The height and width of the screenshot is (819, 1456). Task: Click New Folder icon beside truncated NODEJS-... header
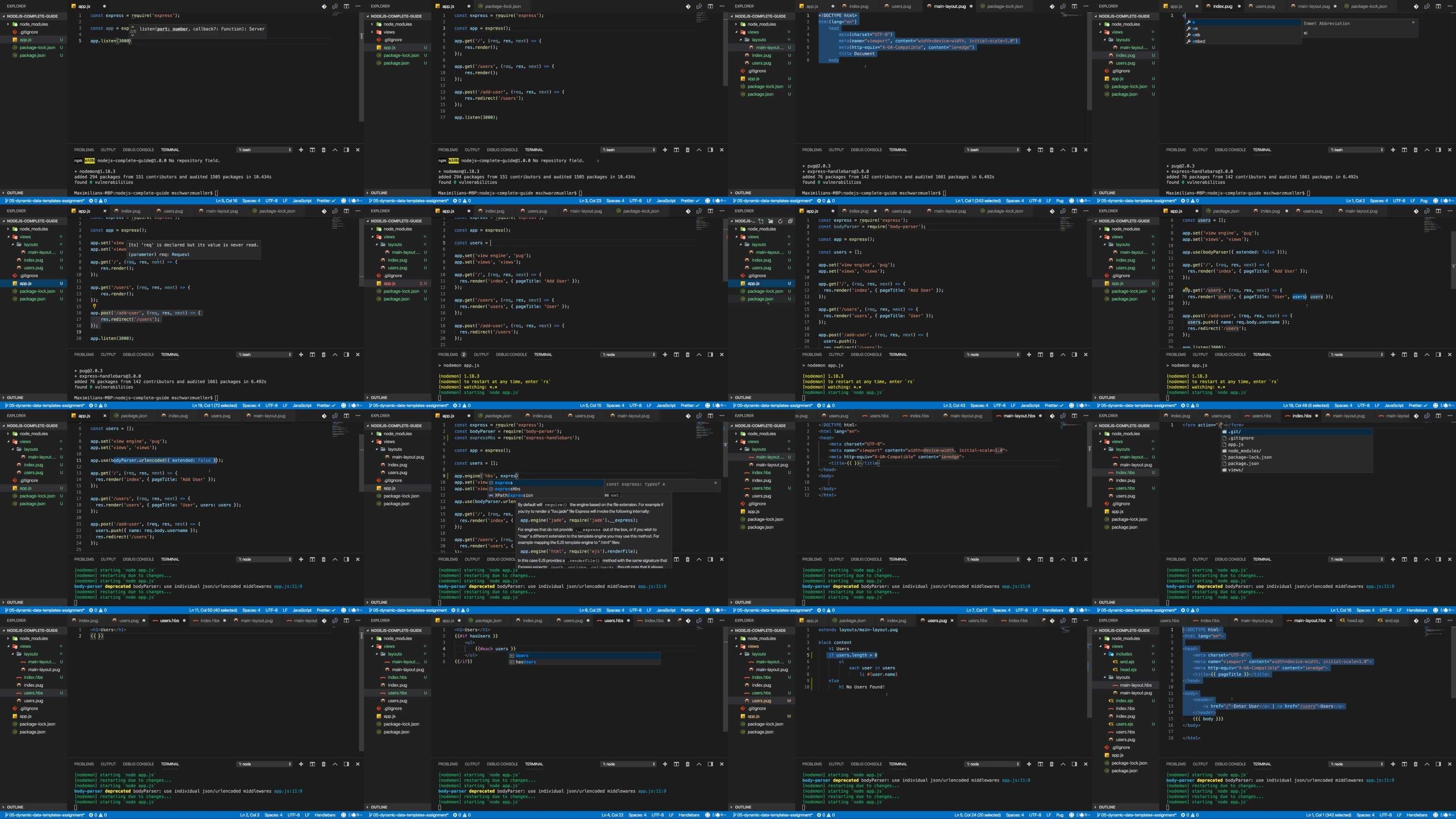pos(770,221)
